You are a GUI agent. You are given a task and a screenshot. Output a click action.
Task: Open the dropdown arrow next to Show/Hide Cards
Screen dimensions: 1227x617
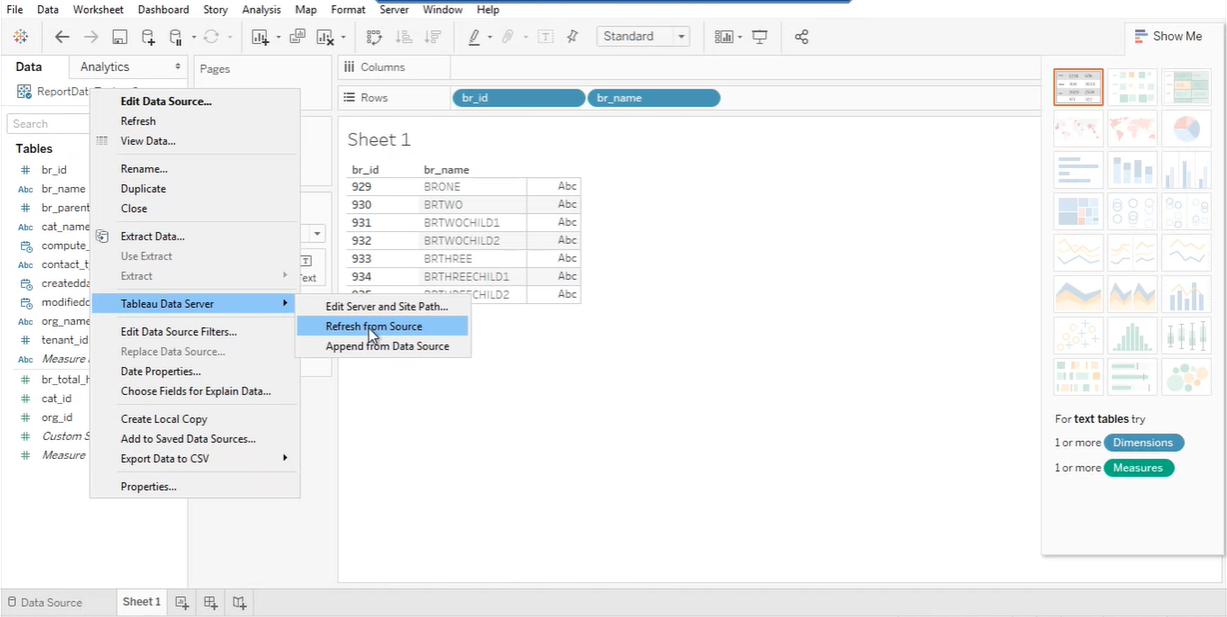(741, 38)
